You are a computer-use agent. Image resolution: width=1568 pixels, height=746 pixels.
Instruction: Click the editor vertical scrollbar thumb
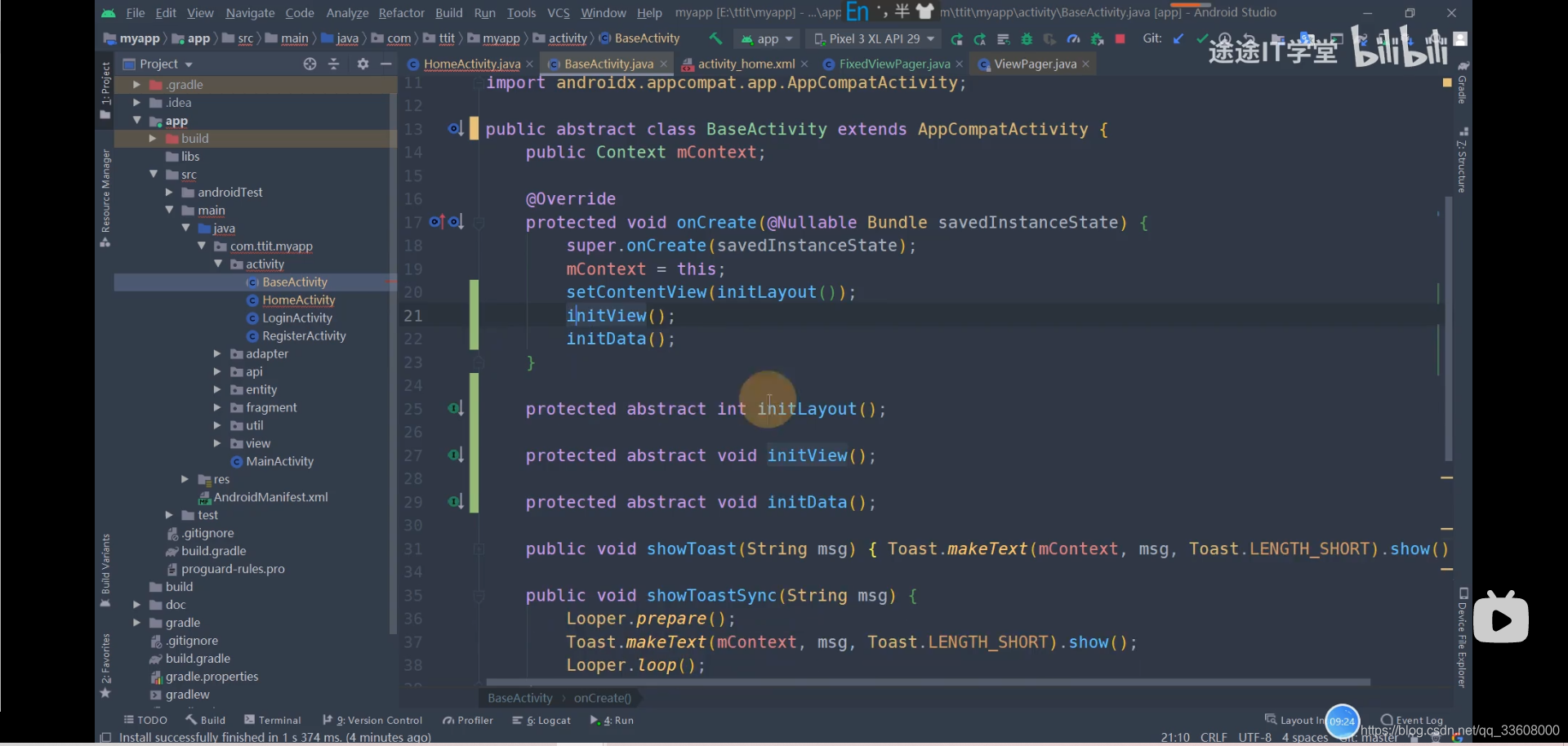click(1449, 329)
